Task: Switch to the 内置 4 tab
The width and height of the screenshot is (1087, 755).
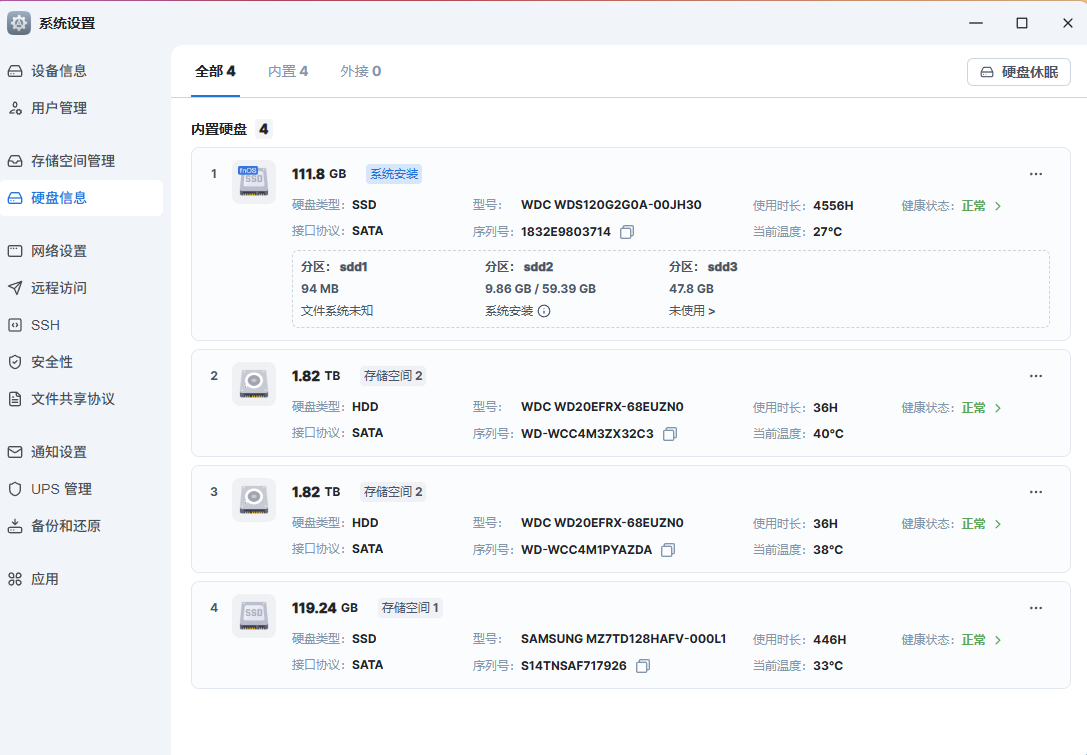Action: 288,71
